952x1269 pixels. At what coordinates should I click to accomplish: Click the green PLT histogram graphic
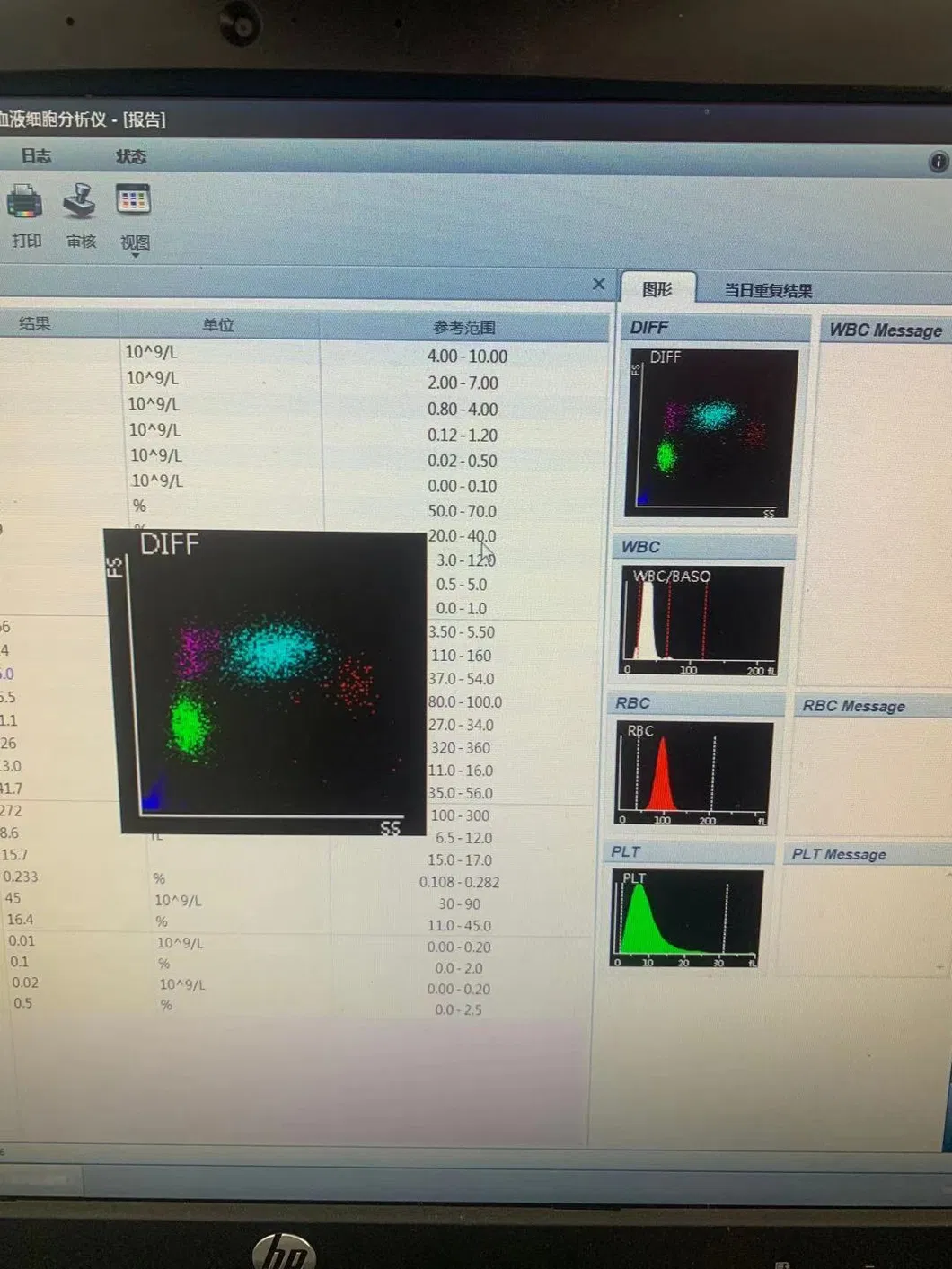[x=687, y=916]
